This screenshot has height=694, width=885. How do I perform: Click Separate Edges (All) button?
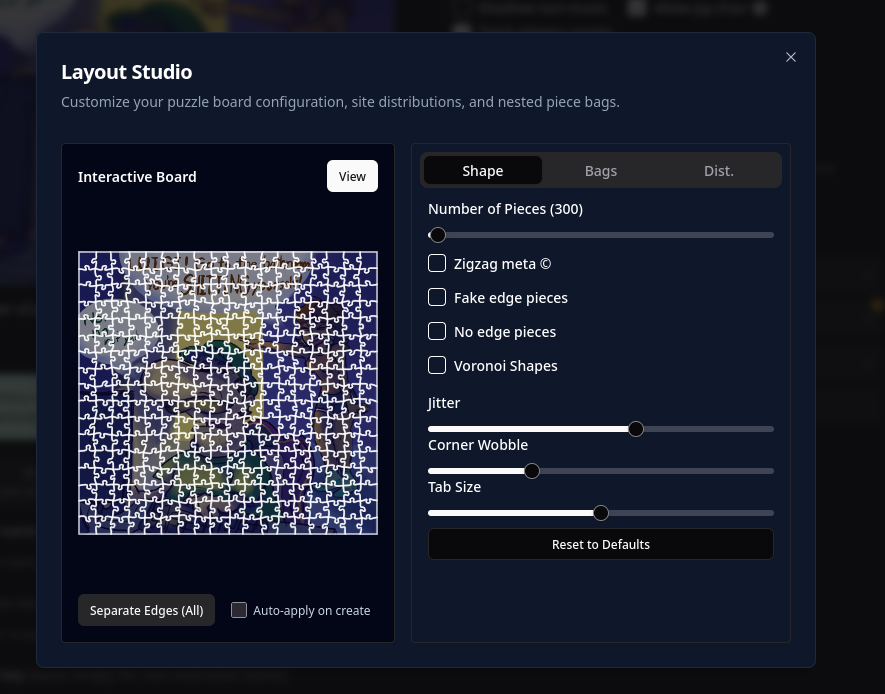(146, 610)
